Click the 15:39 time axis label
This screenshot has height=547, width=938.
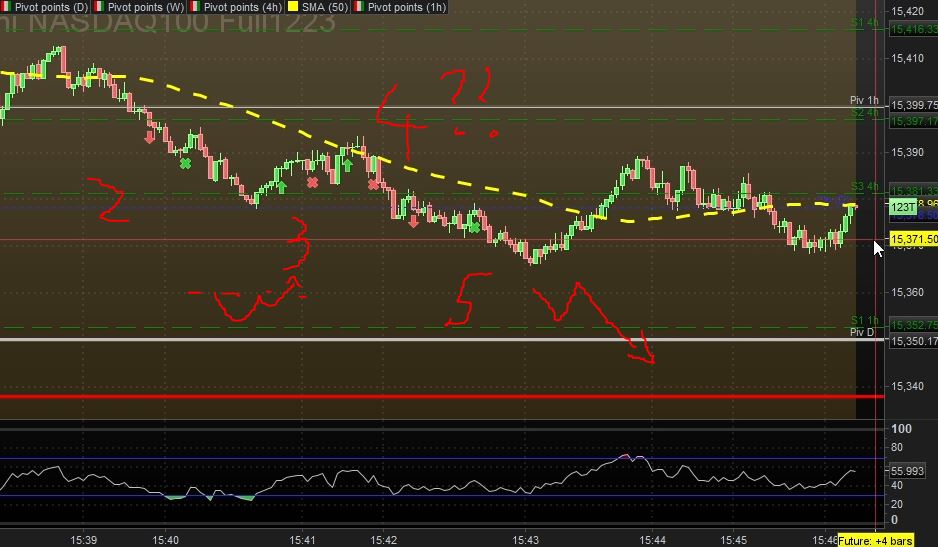click(83, 540)
